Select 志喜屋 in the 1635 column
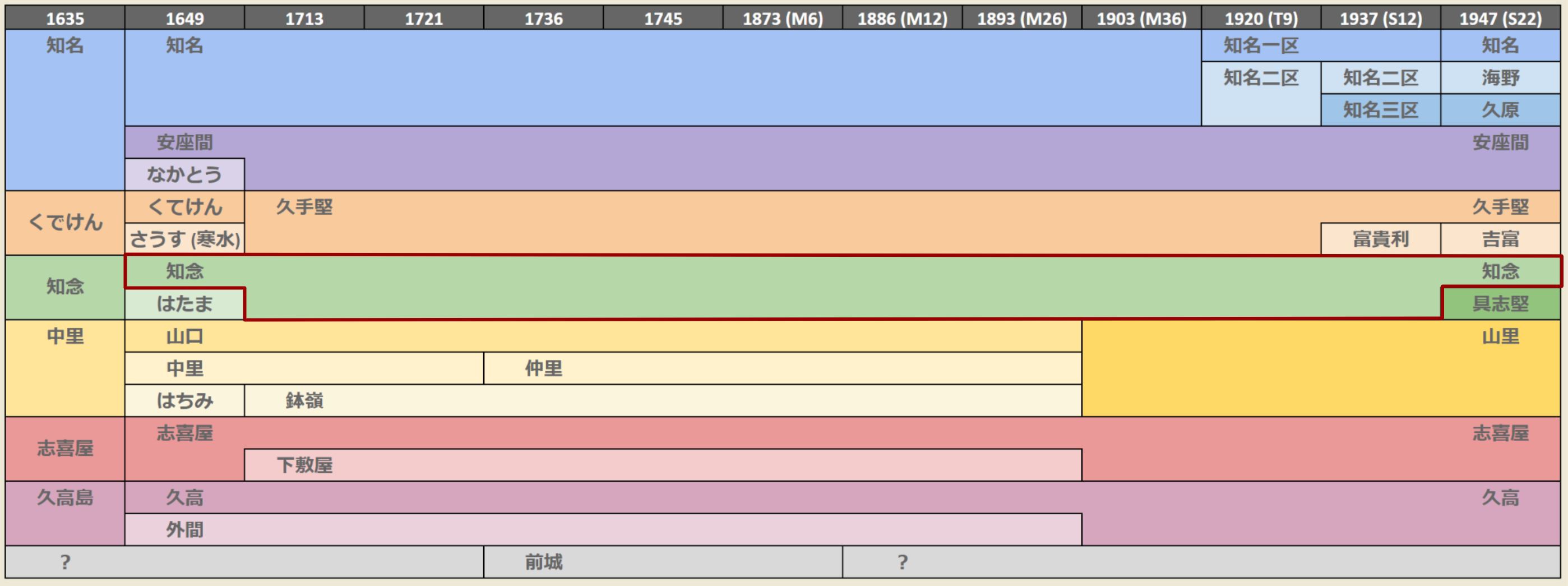 pos(65,449)
